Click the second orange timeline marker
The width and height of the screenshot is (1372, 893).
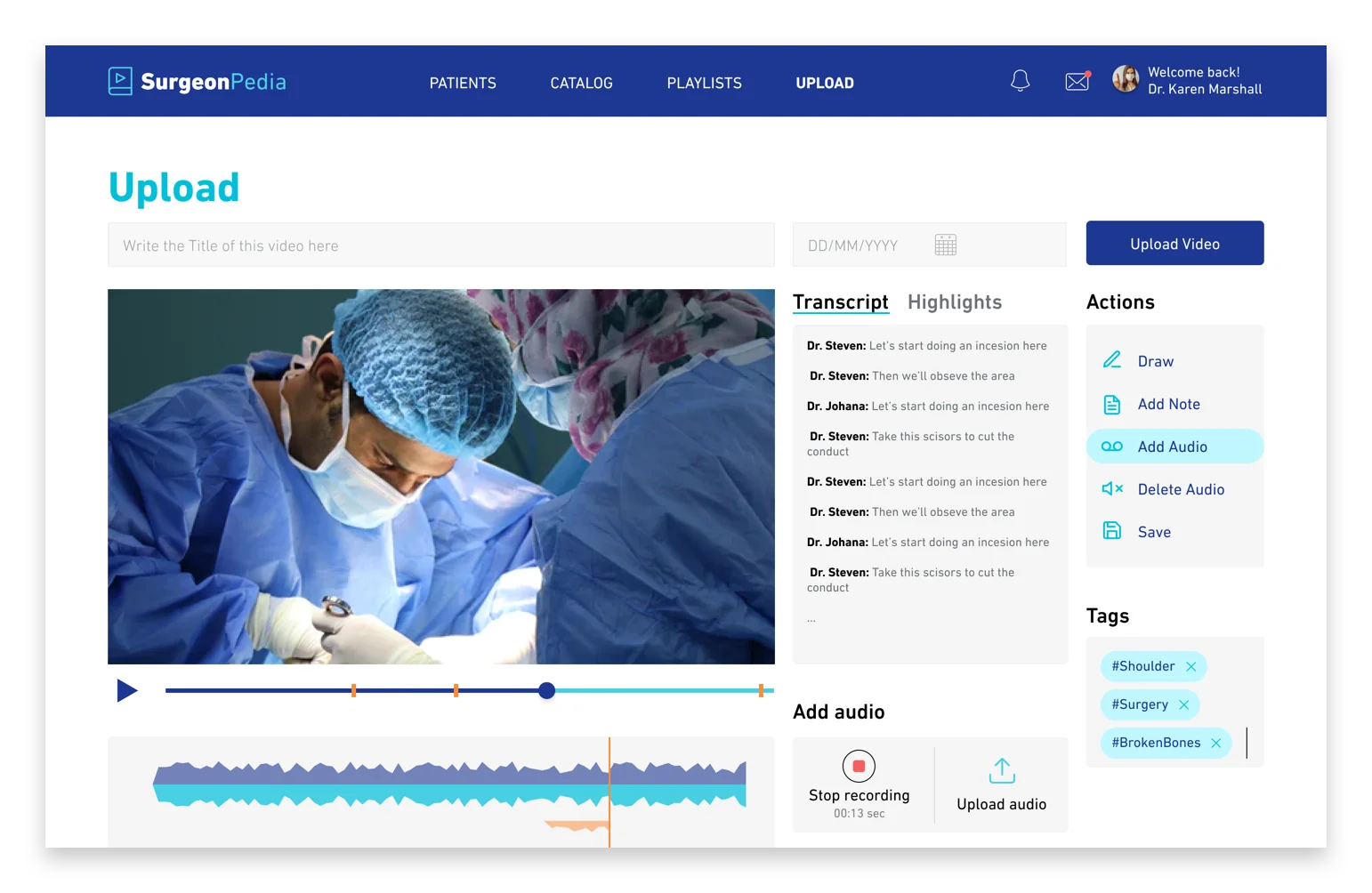456,690
